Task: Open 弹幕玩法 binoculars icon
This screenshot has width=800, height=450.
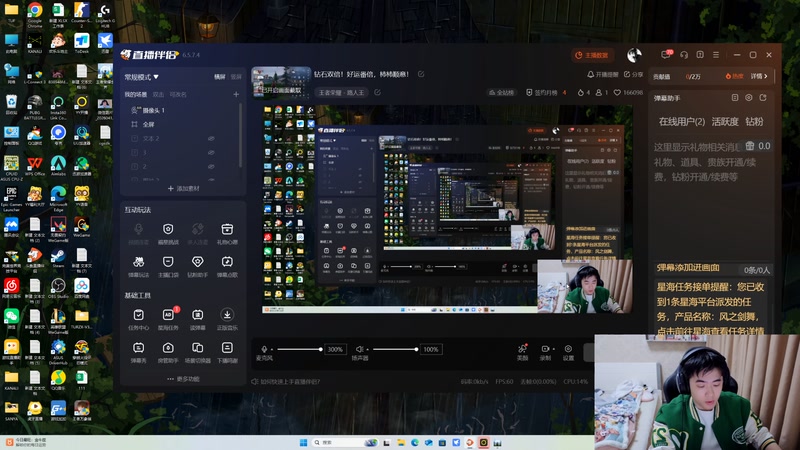Action: coord(138,266)
